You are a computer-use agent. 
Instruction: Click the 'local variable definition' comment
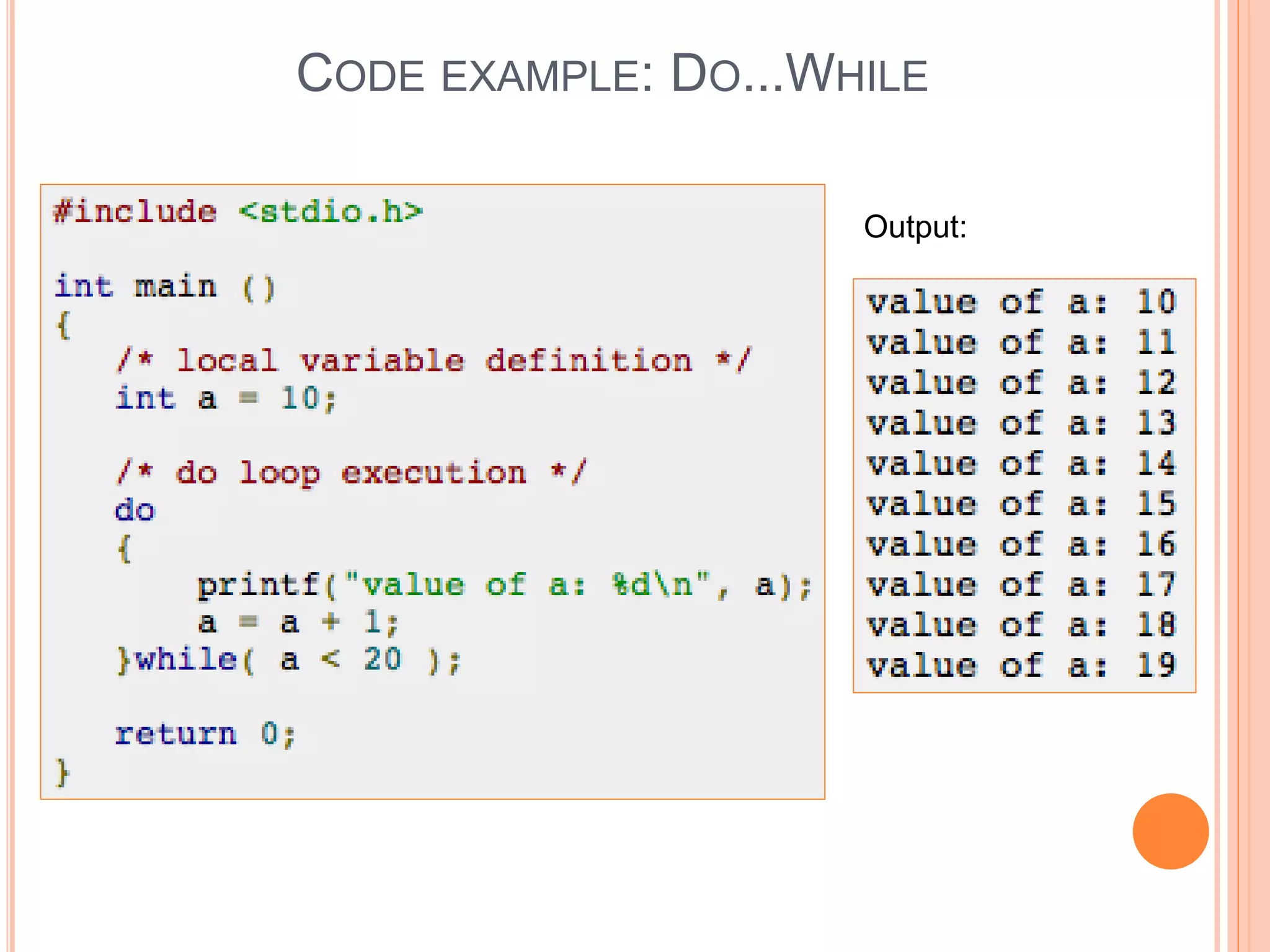[433, 361]
